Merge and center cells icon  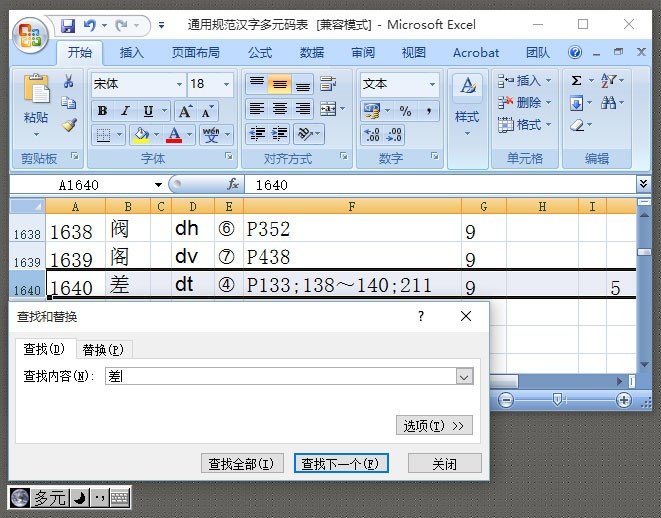[328, 109]
